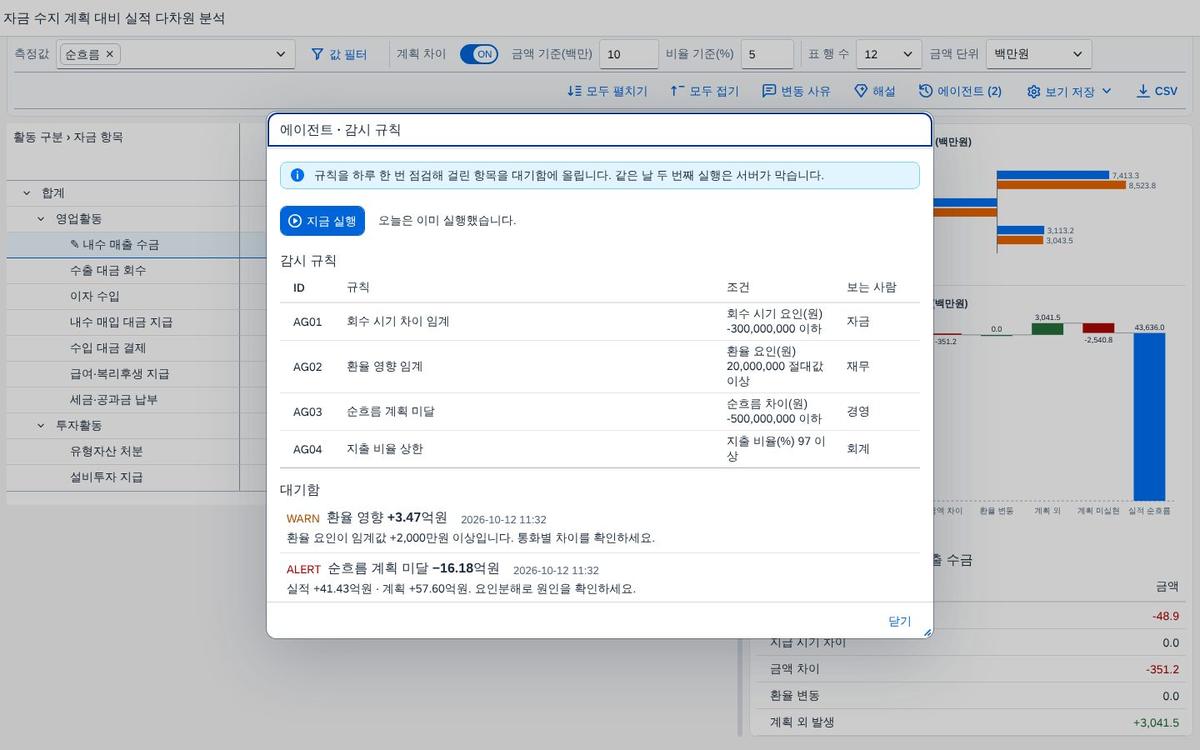Click the info icon in the notice banner
Screen dimensions: 1200x750
[x=297, y=175]
